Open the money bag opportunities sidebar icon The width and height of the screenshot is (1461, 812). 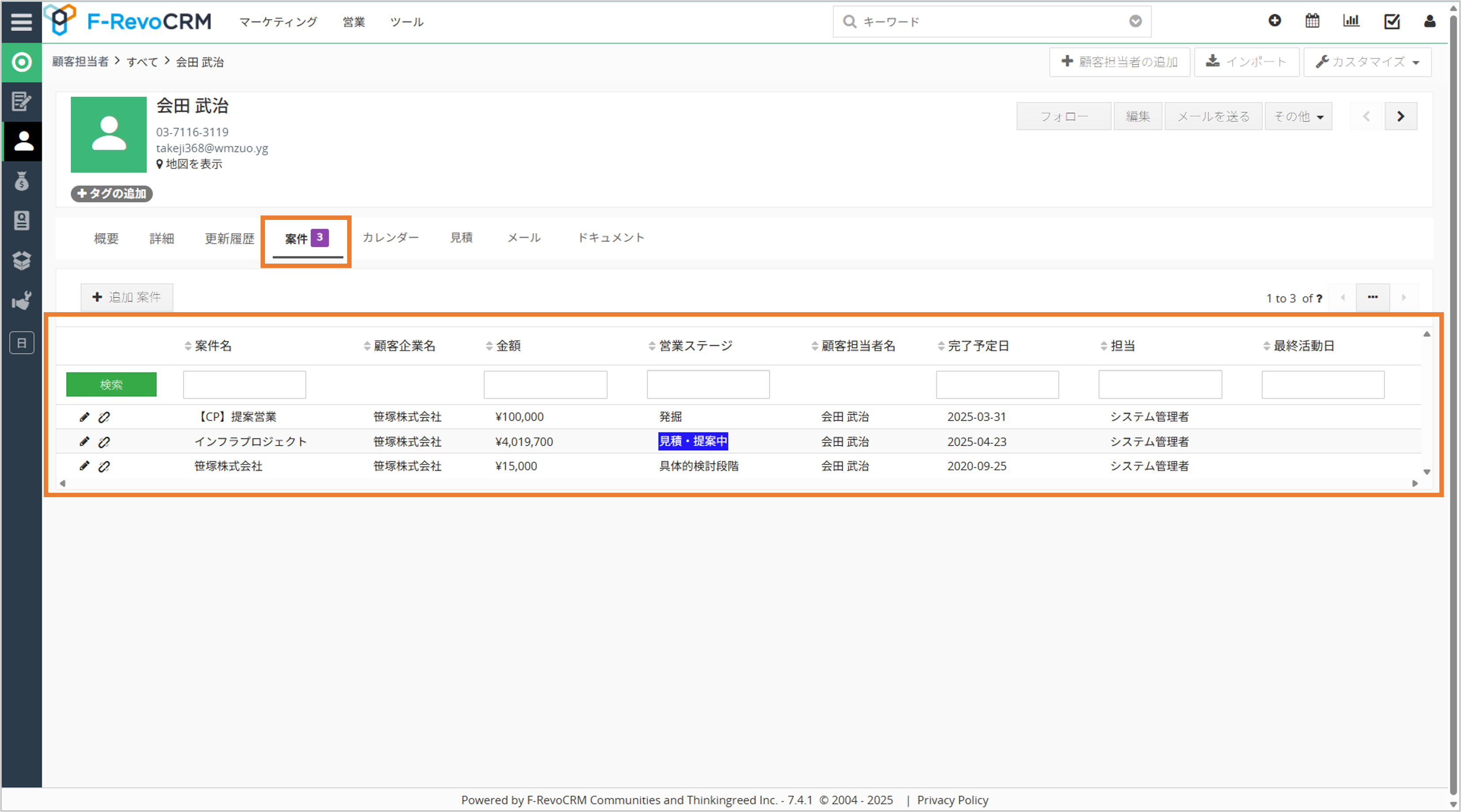click(x=22, y=181)
